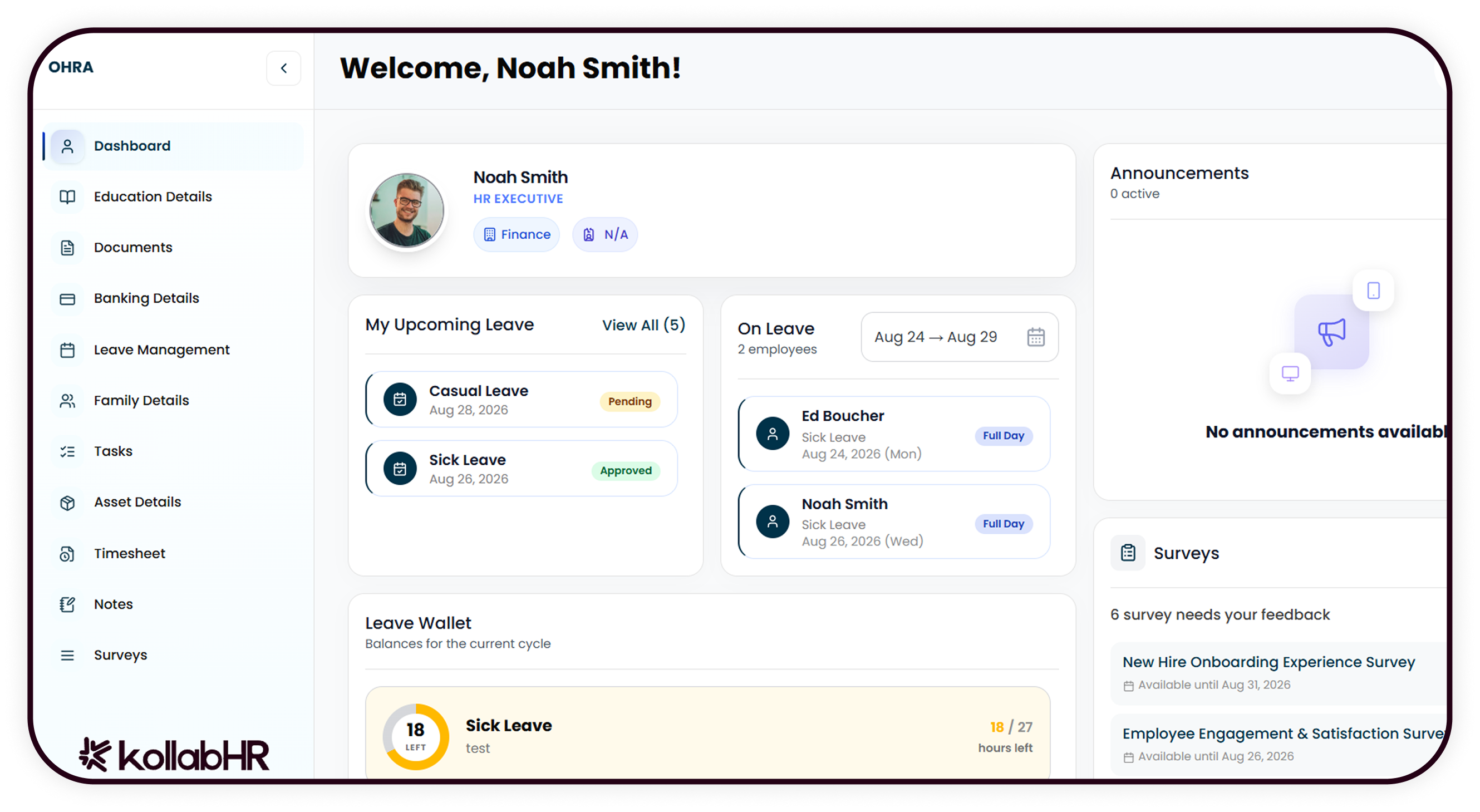Open Family Details in sidebar

(x=173, y=401)
